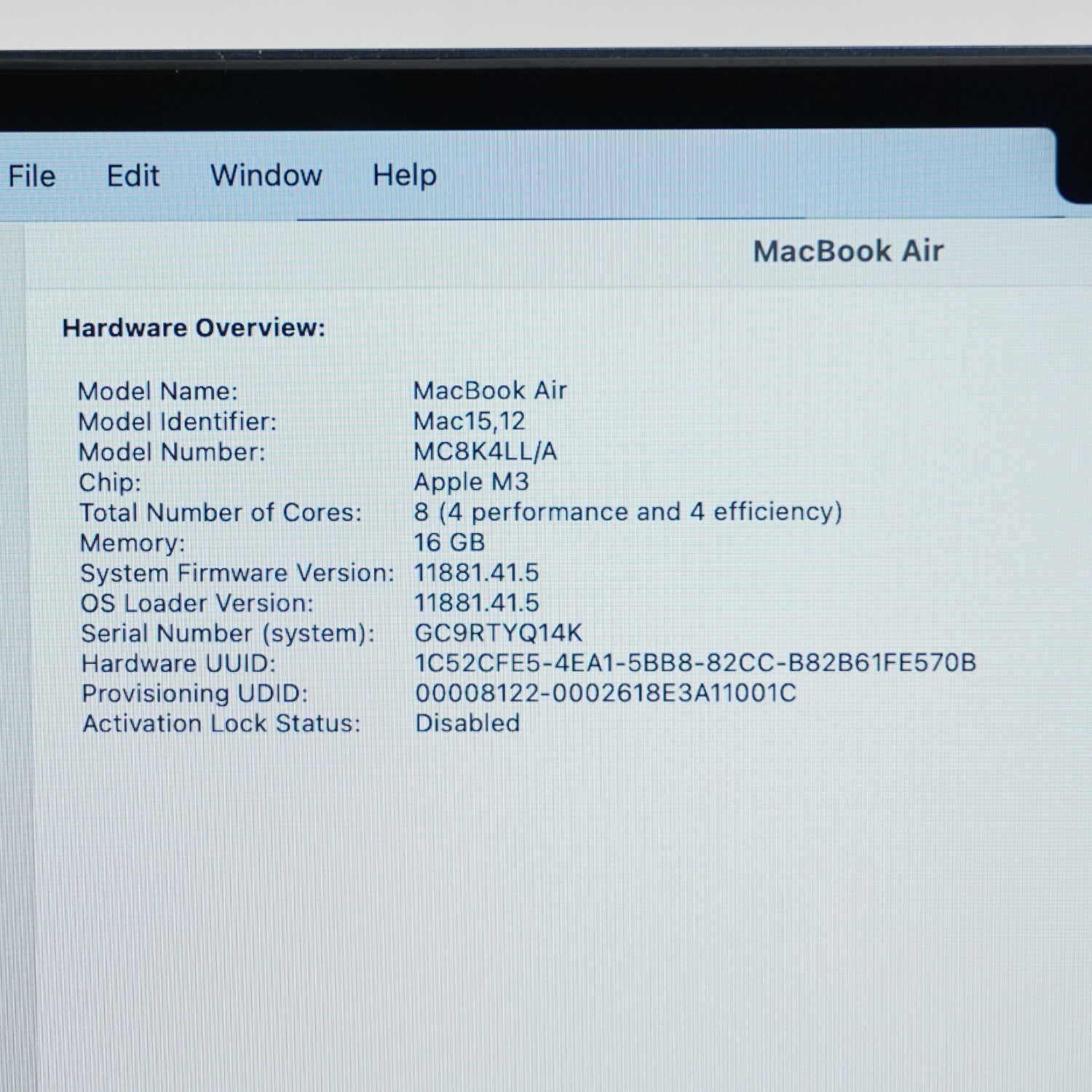Select the Total Number of Cores label

221,513
